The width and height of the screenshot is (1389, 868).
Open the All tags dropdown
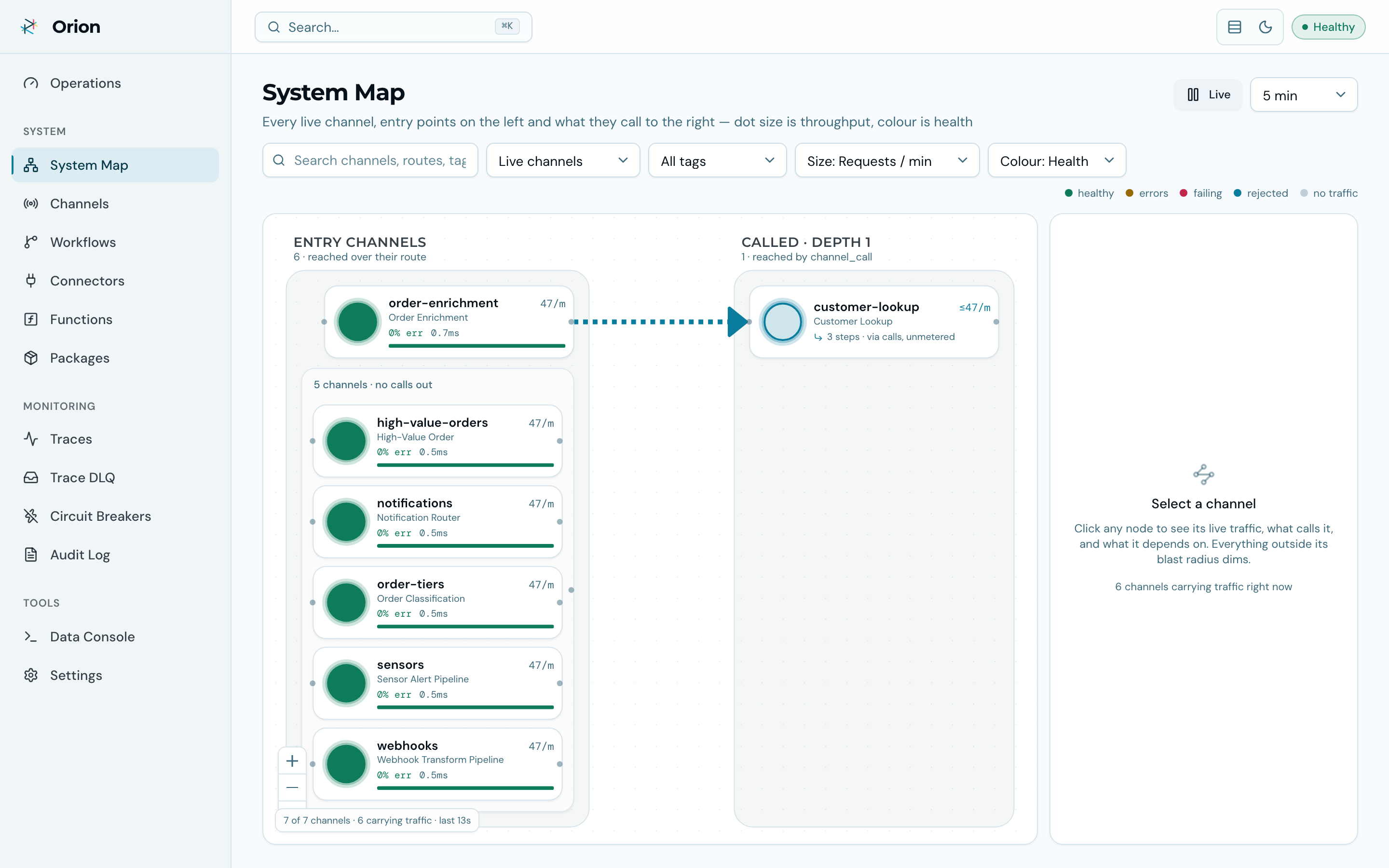point(717,161)
